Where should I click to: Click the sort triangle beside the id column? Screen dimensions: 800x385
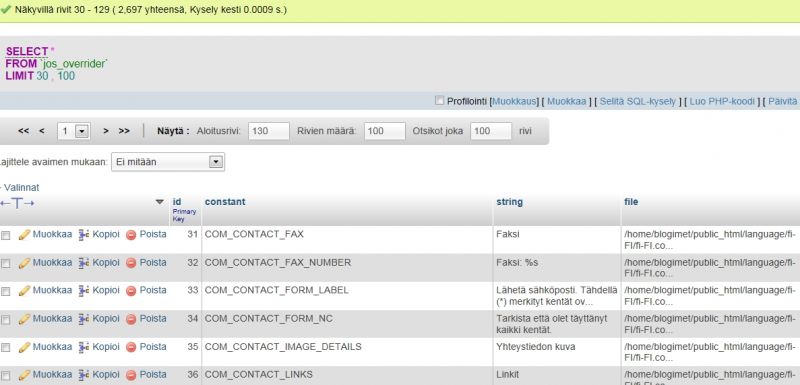click(x=160, y=202)
